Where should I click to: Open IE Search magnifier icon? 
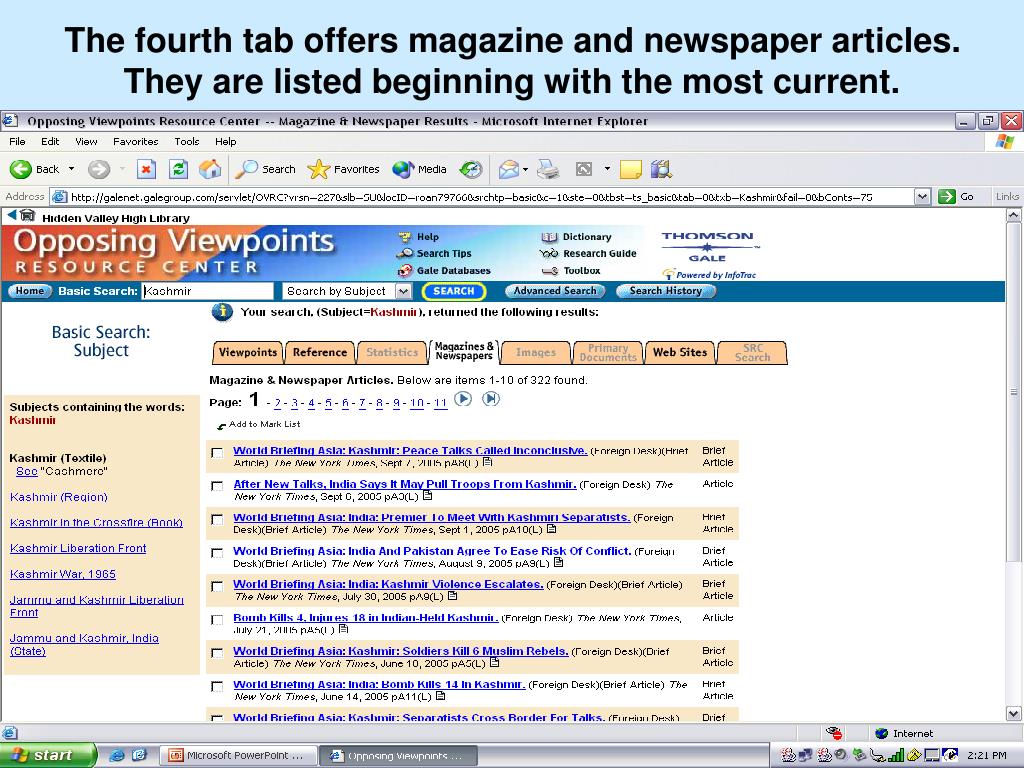pos(246,169)
